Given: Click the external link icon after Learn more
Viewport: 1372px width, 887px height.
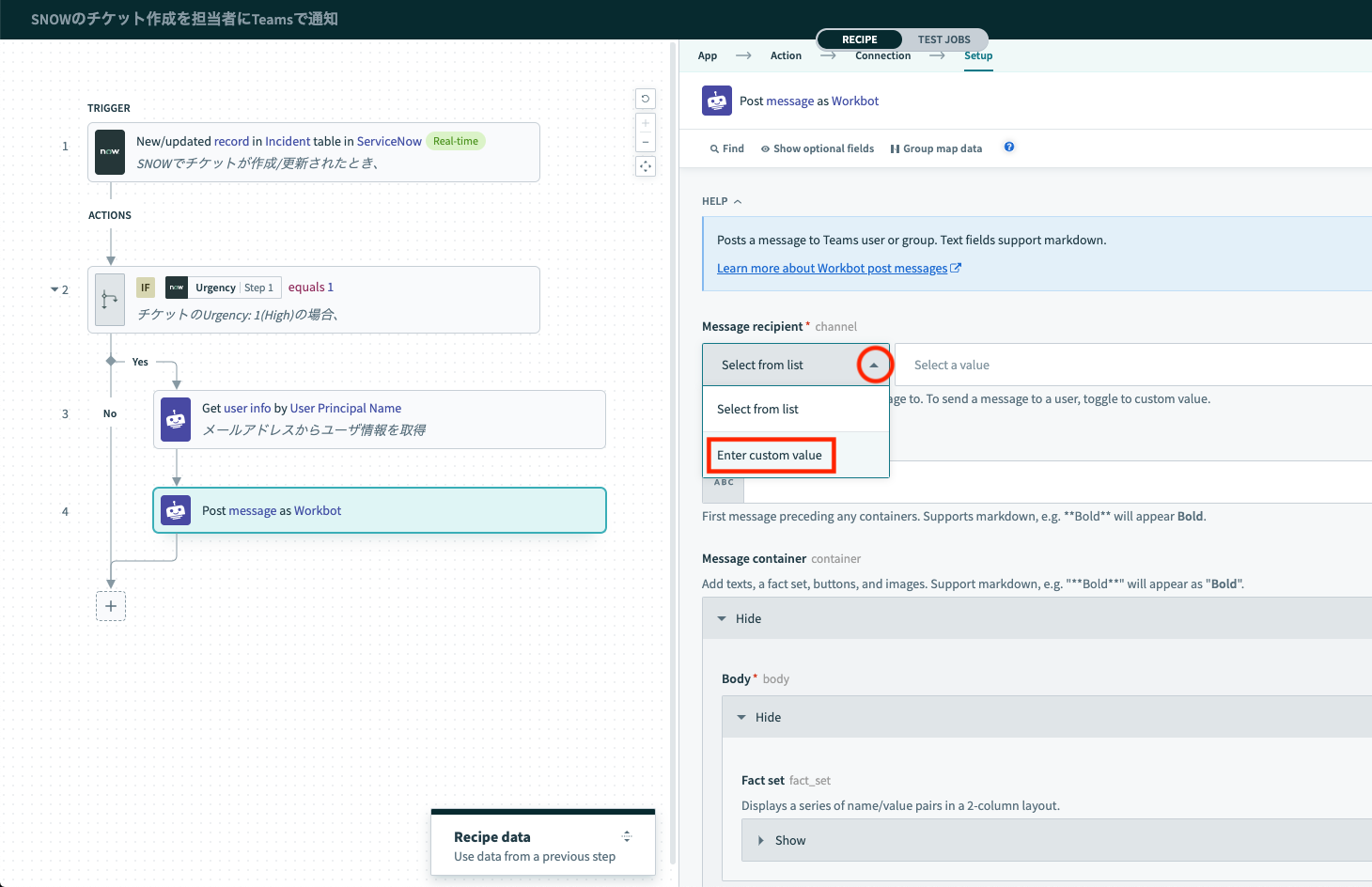Looking at the screenshot, I should tap(956, 268).
